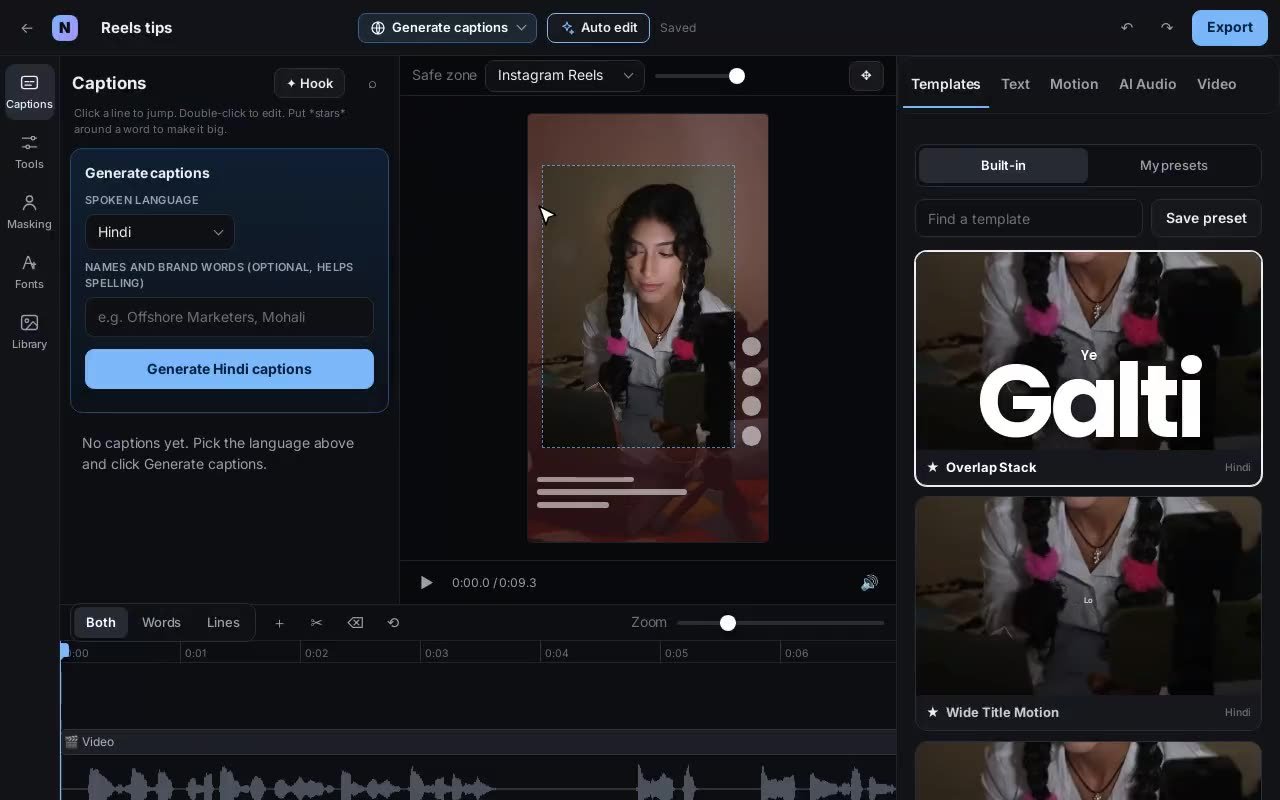Mute the preview volume speaker
This screenshot has height=800, width=1280.
[x=869, y=582]
